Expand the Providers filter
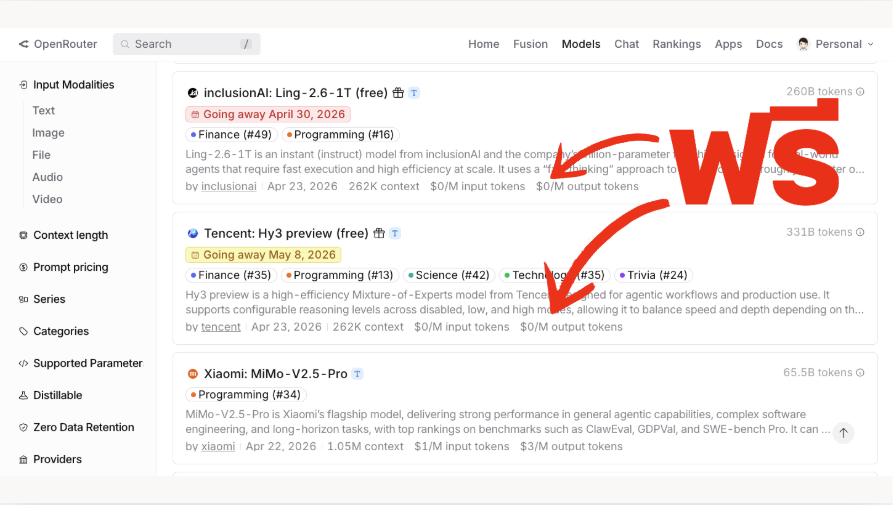The width and height of the screenshot is (893, 505). pos(57,459)
